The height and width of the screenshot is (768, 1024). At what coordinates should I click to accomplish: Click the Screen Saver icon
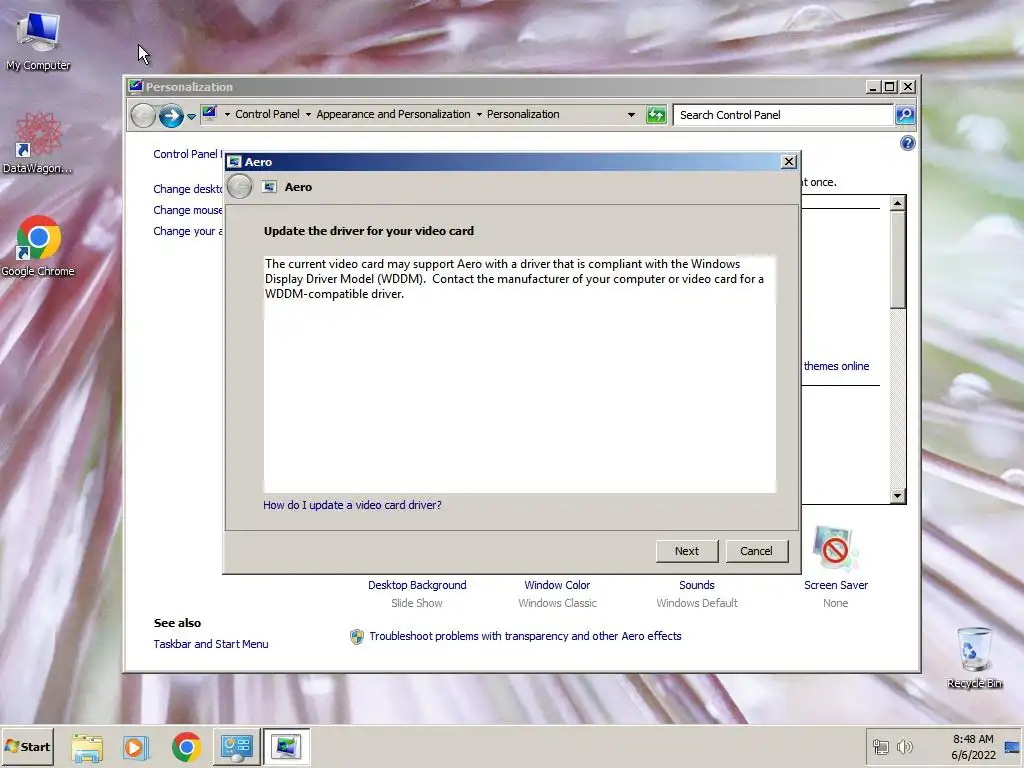tap(835, 549)
